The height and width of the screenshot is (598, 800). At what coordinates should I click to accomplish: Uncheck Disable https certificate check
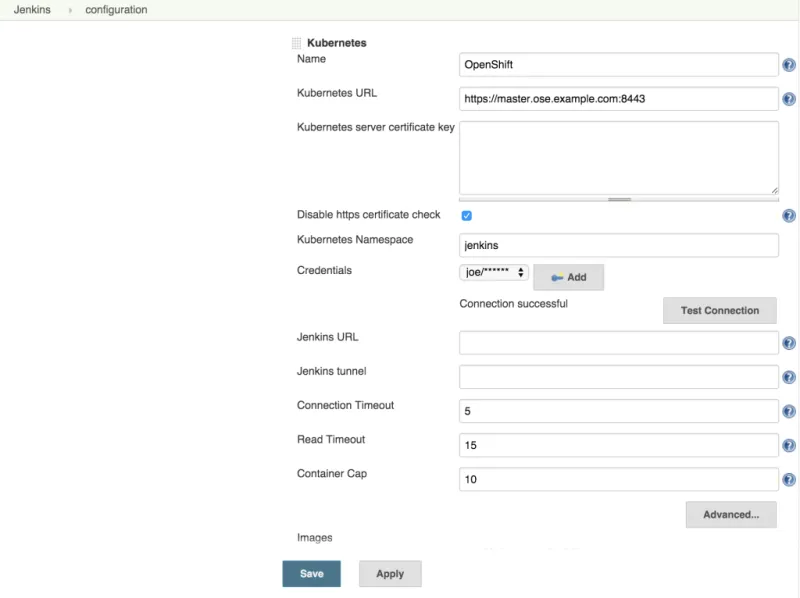(x=466, y=214)
